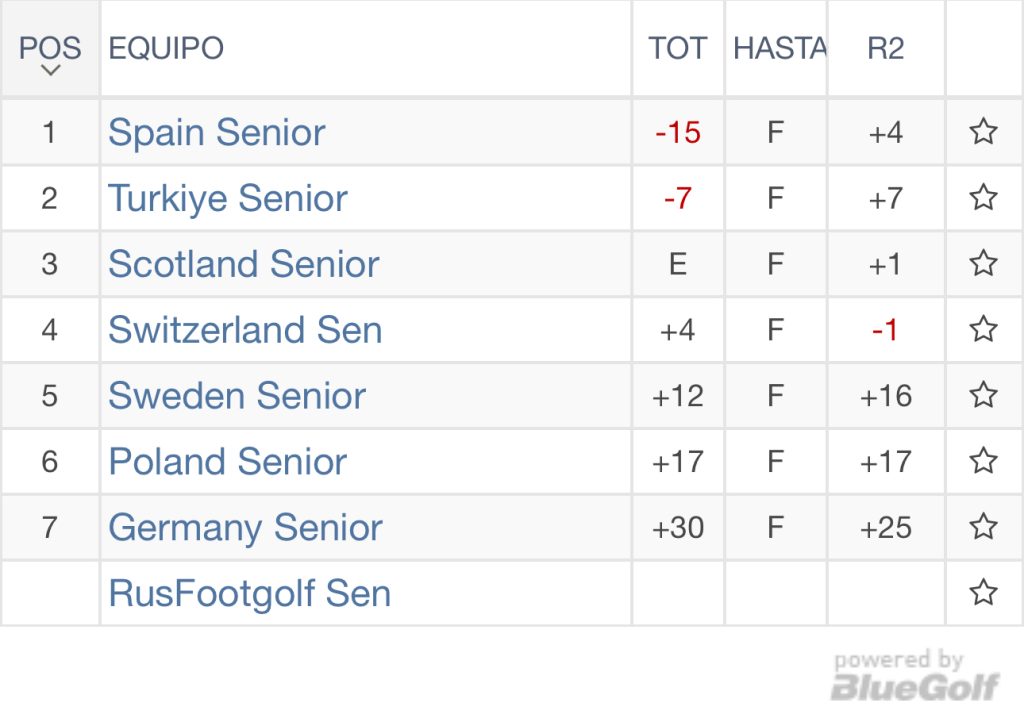
Task: Mark Scotland Senior as favorite star
Action: (983, 263)
